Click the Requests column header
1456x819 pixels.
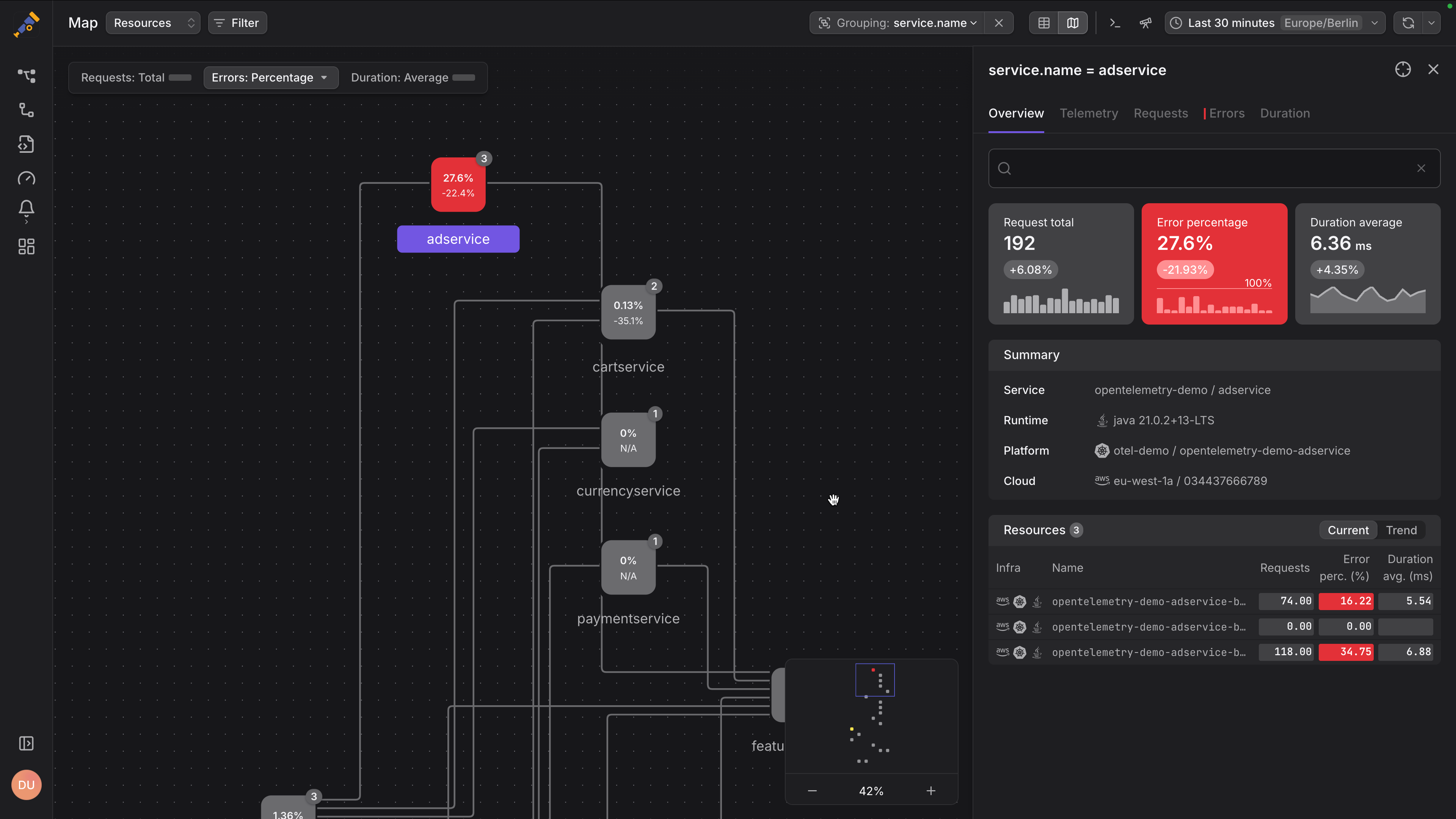1284,568
